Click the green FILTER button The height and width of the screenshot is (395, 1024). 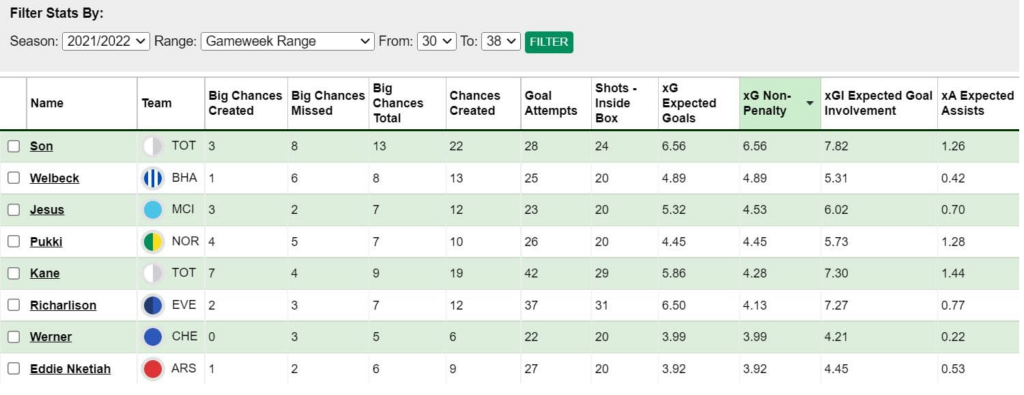[x=549, y=42]
